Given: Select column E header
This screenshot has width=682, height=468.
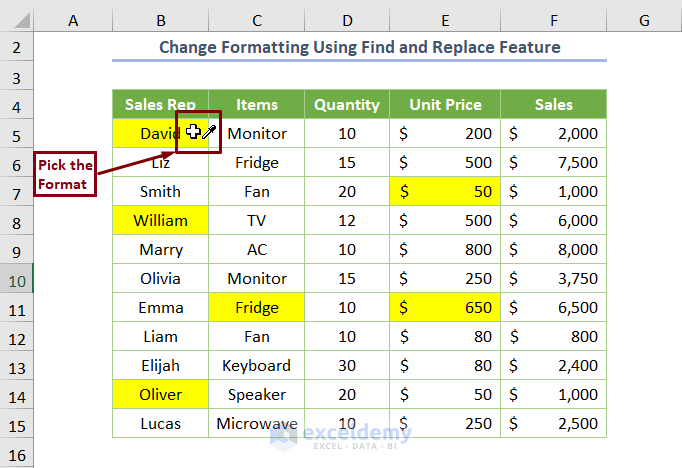Looking at the screenshot, I should (445, 20).
